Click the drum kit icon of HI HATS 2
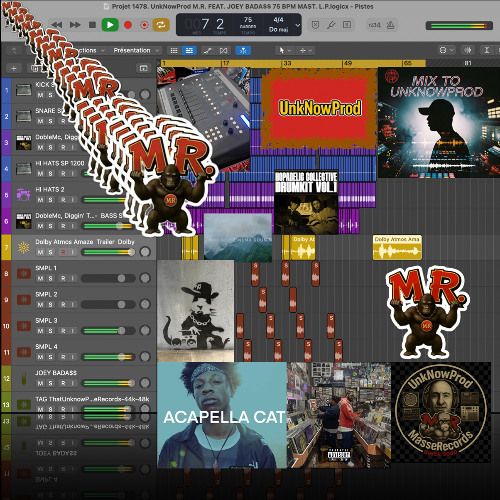This screenshot has height=500, width=500. point(24,195)
